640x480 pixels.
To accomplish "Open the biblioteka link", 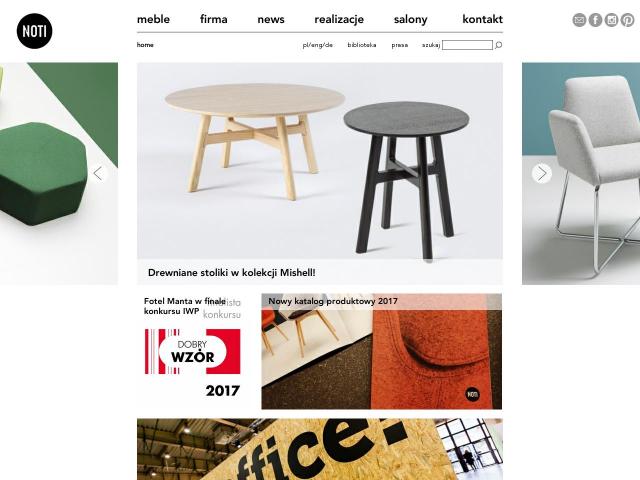I will pyautogui.click(x=362, y=45).
